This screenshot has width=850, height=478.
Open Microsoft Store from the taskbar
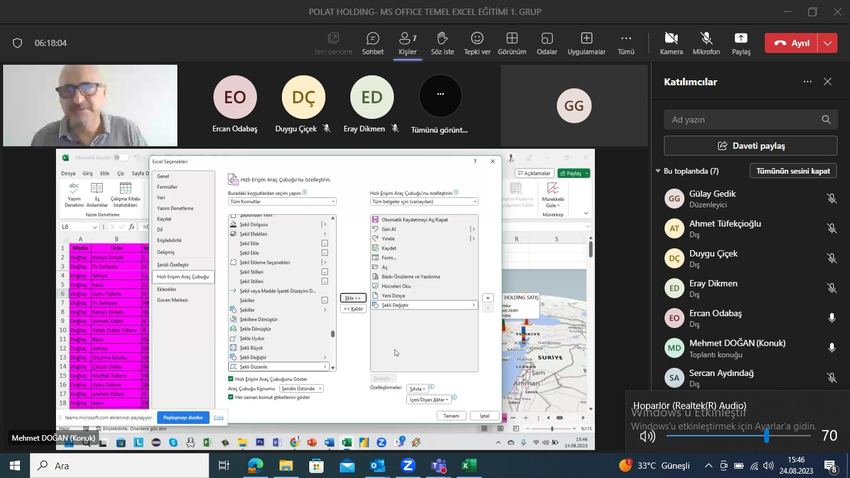tap(316, 465)
